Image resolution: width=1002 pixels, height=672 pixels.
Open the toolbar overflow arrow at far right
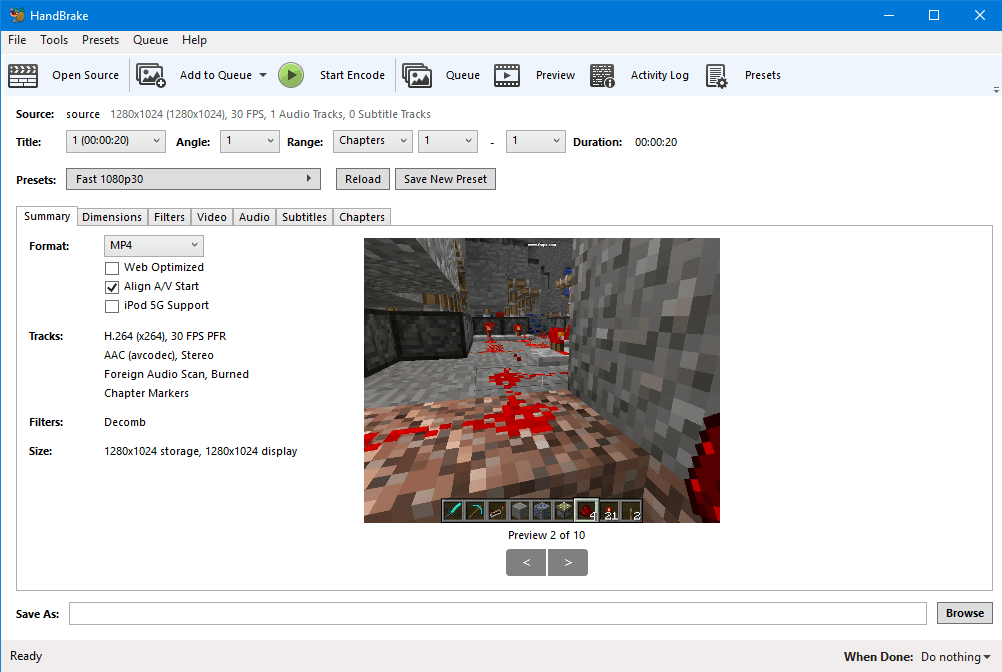996,90
